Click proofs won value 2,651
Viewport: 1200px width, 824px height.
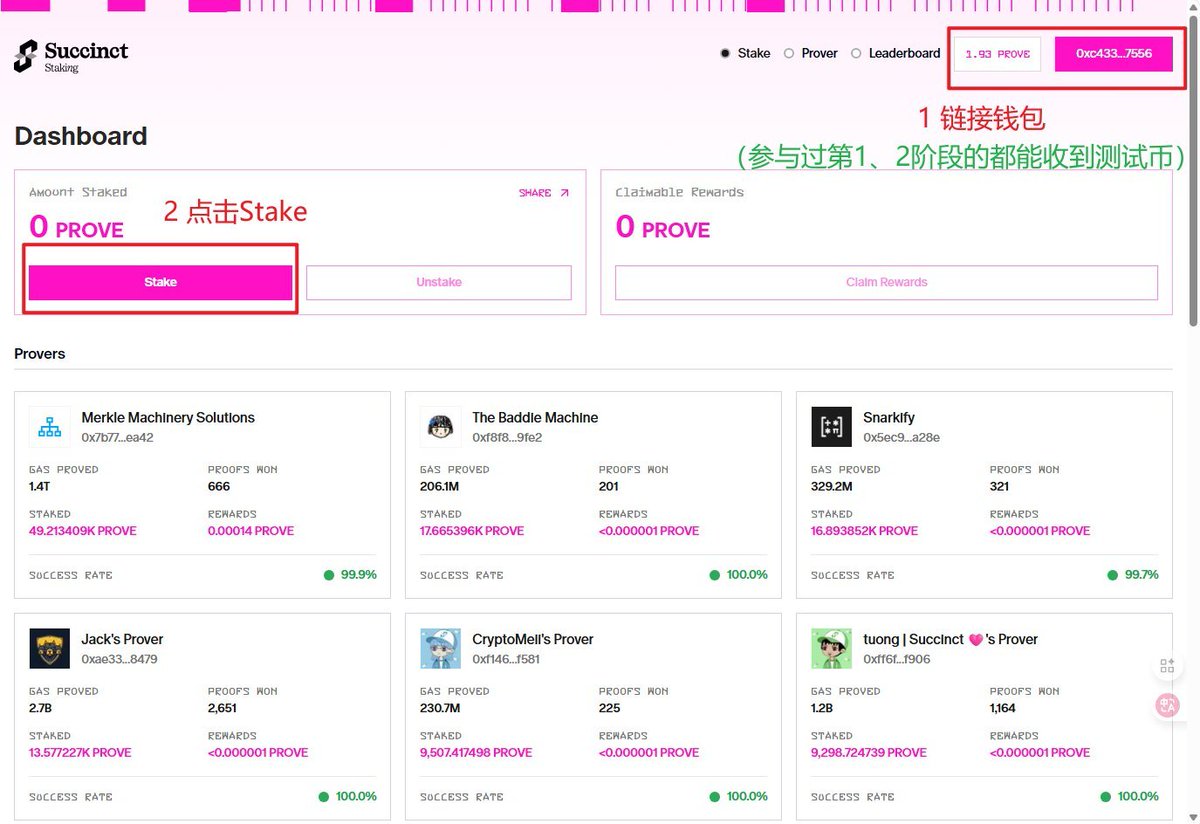pyautogui.click(x=224, y=709)
